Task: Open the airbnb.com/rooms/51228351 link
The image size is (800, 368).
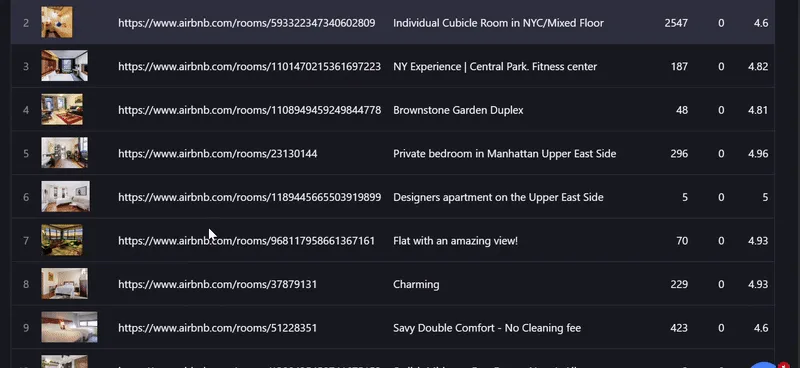Action: [x=218, y=328]
